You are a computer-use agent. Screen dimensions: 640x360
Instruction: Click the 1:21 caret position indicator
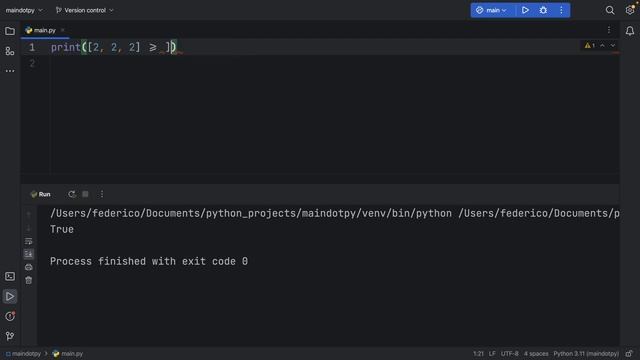[x=478, y=354]
